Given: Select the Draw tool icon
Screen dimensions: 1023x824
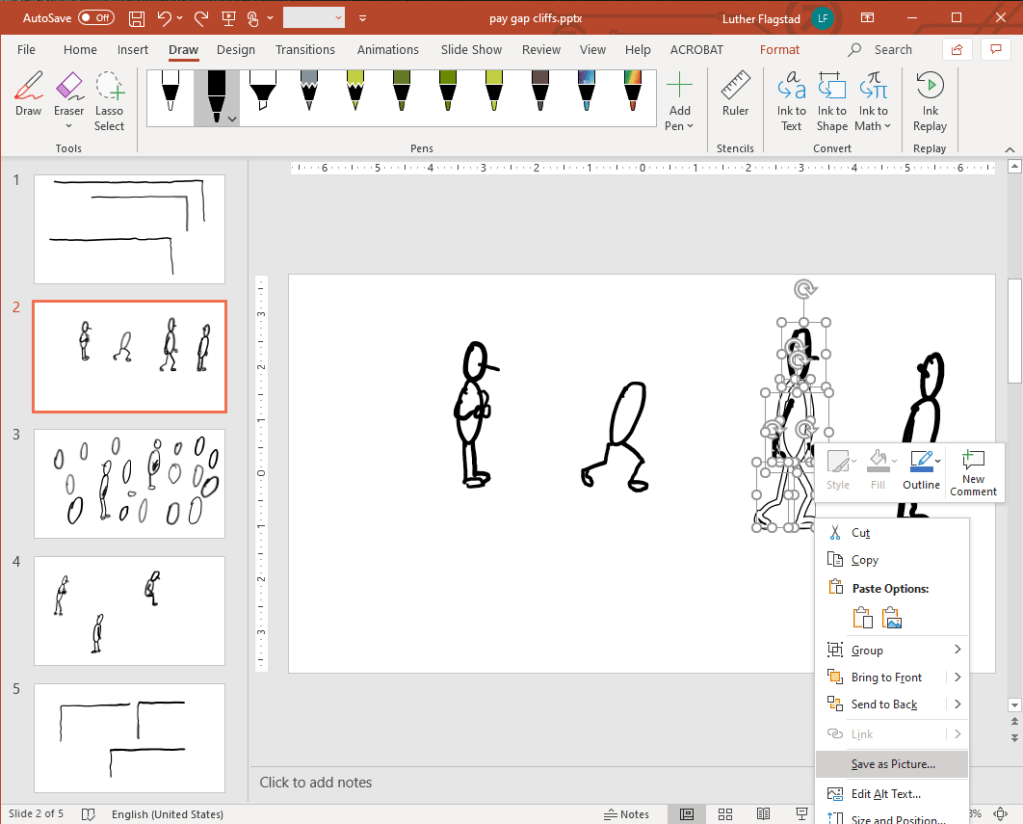Looking at the screenshot, I should (28, 96).
